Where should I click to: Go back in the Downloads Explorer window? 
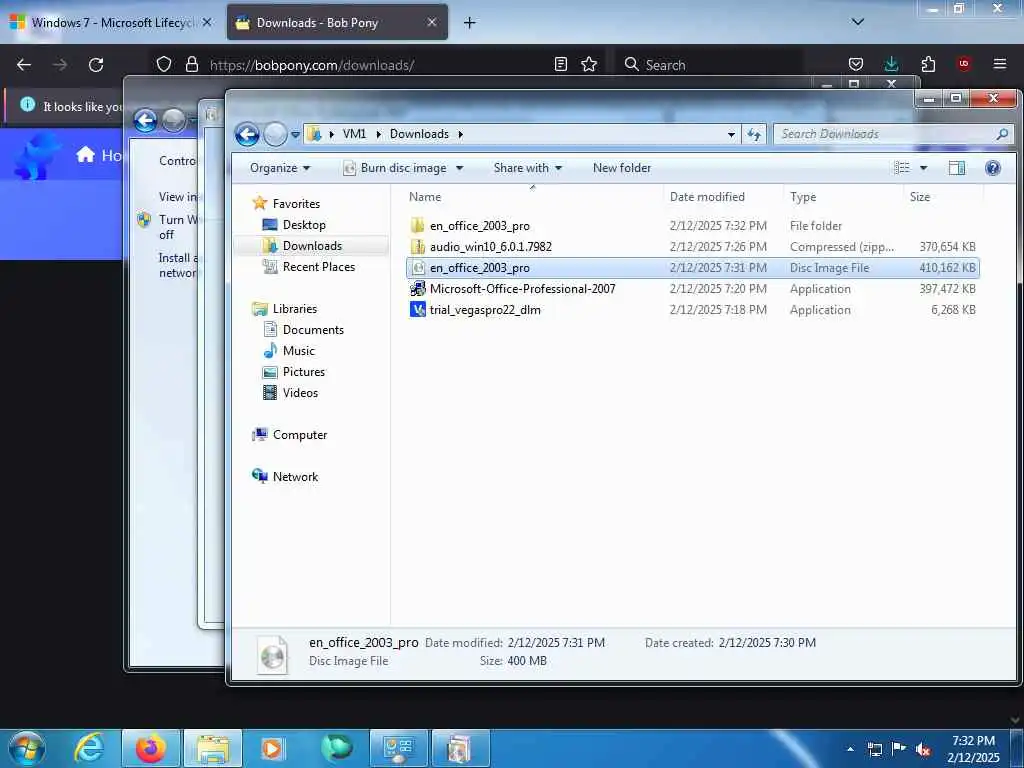247,135
